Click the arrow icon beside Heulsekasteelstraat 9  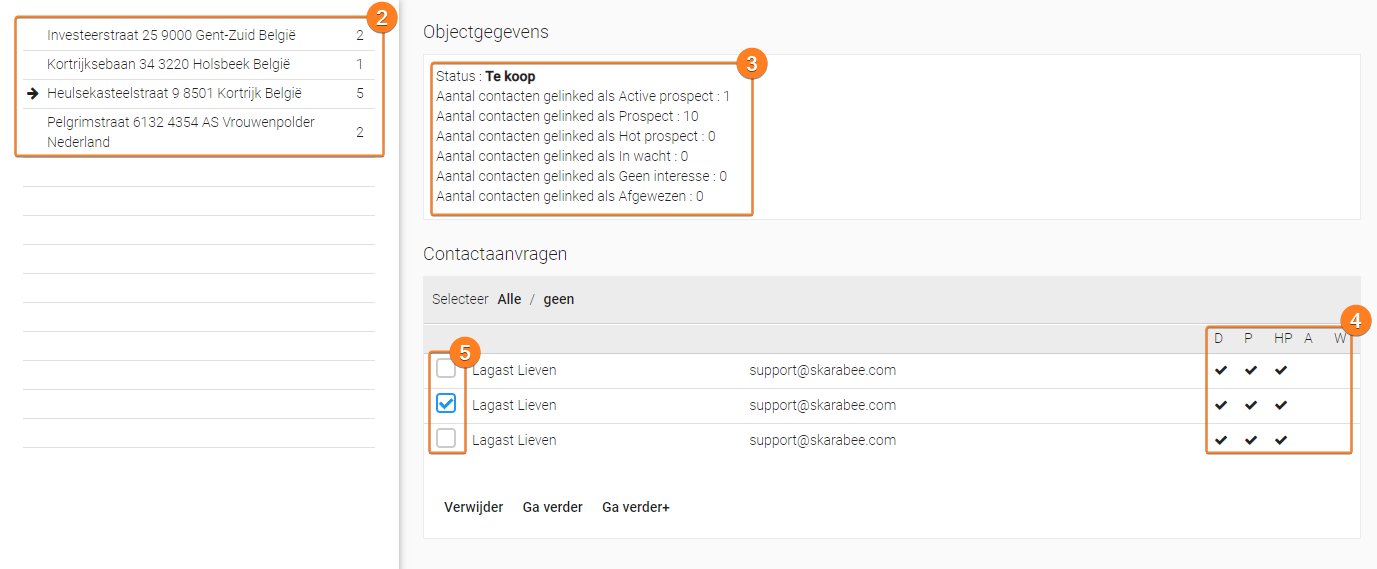pos(33,93)
